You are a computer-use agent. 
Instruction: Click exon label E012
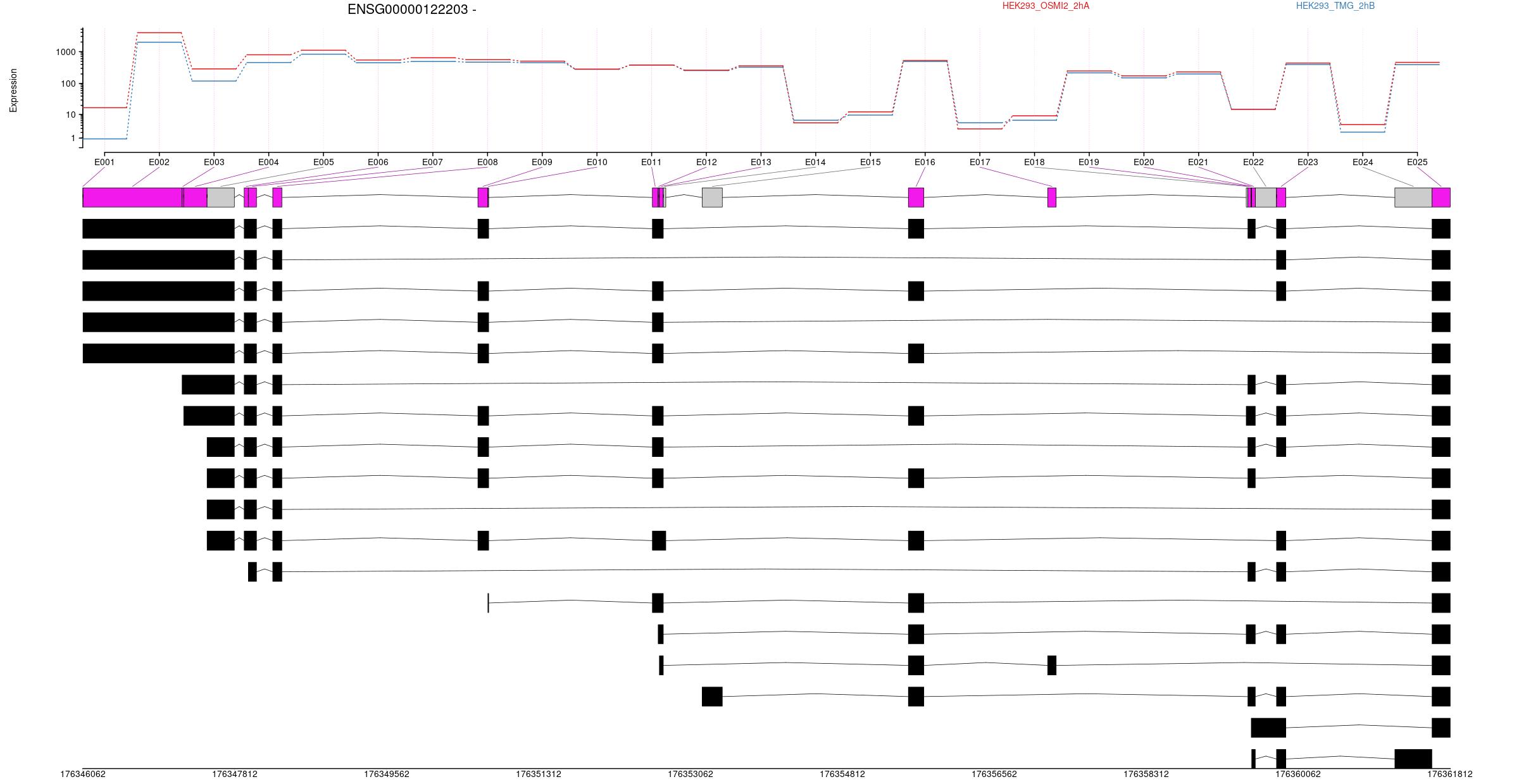click(706, 162)
